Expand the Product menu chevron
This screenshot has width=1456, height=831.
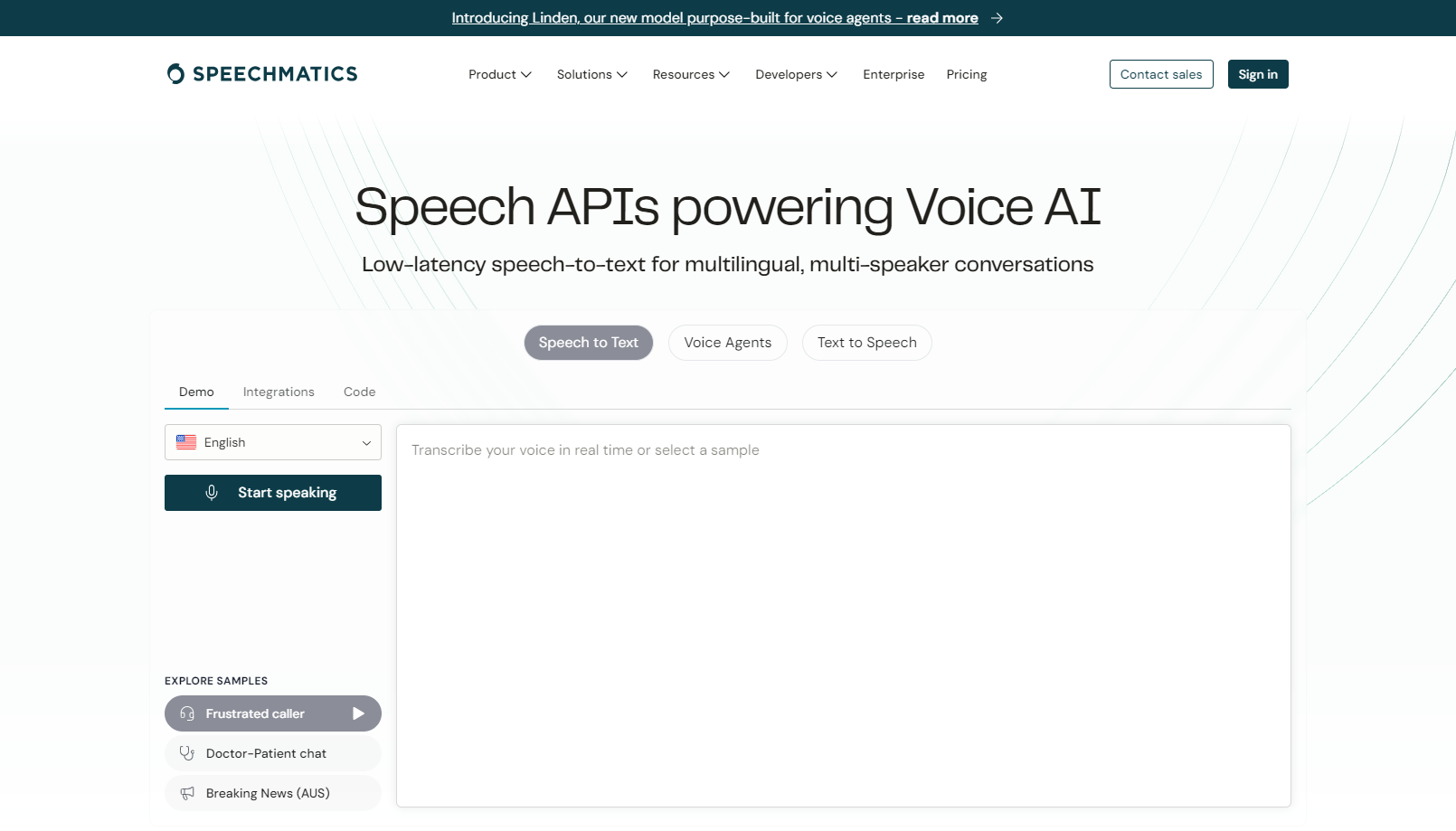click(x=526, y=74)
